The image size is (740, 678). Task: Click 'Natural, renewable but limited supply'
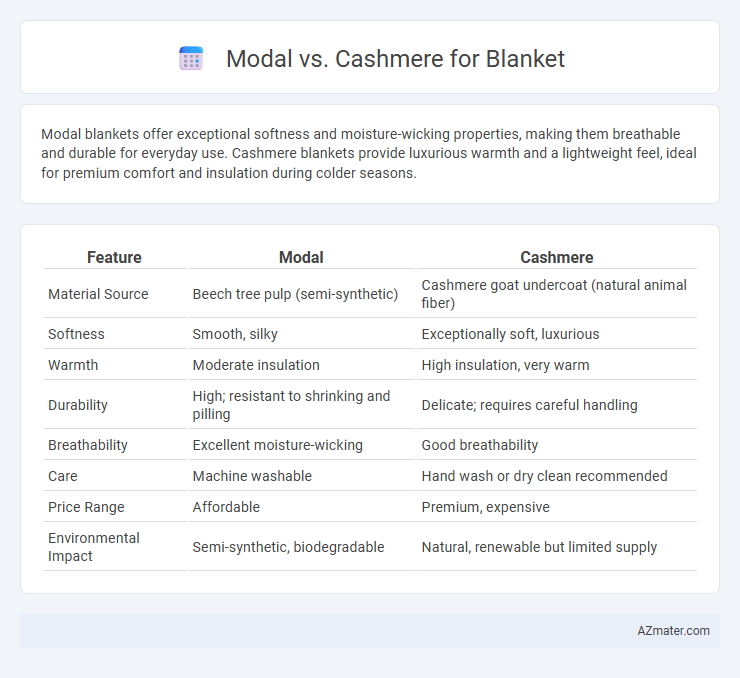click(539, 547)
